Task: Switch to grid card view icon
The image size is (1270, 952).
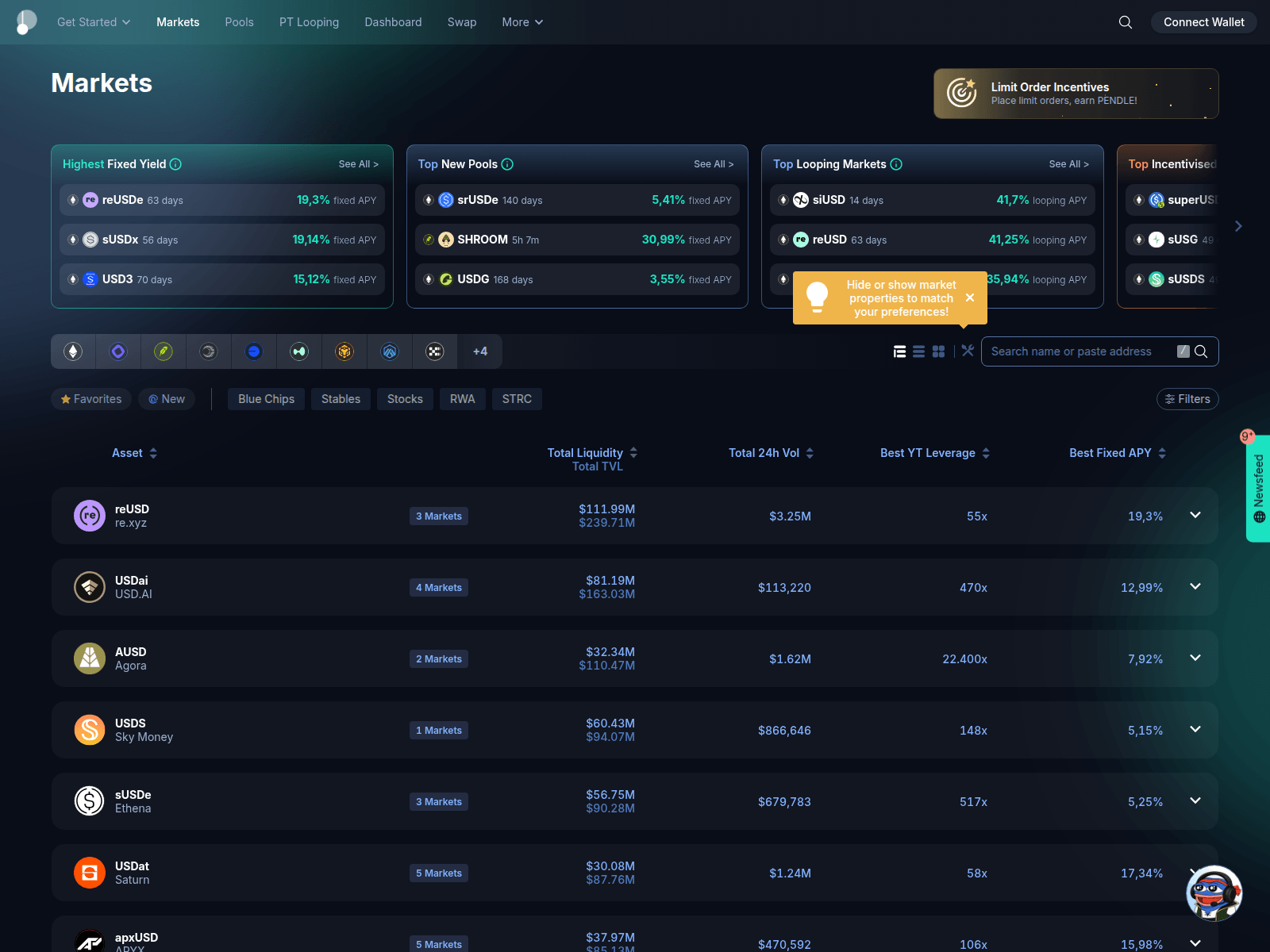Action: coord(938,351)
